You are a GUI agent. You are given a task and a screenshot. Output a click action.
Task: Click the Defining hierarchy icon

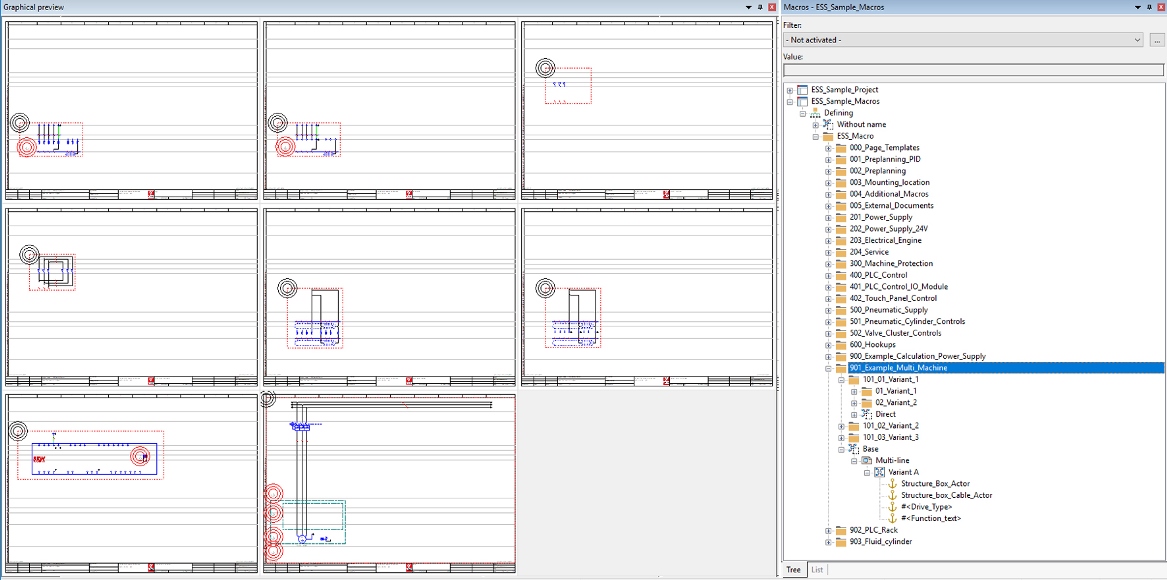pyautogui.click(x=815, y=113)
